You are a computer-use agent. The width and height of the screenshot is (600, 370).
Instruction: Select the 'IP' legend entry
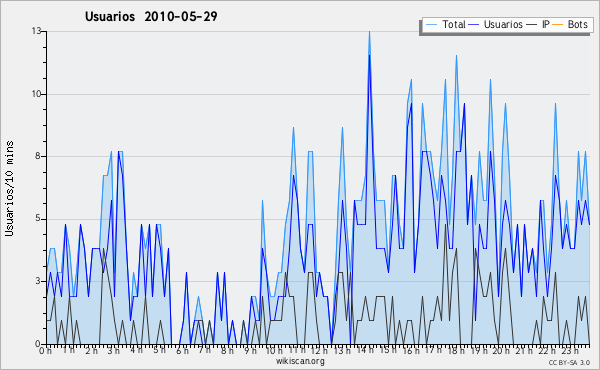click(538, 24)
